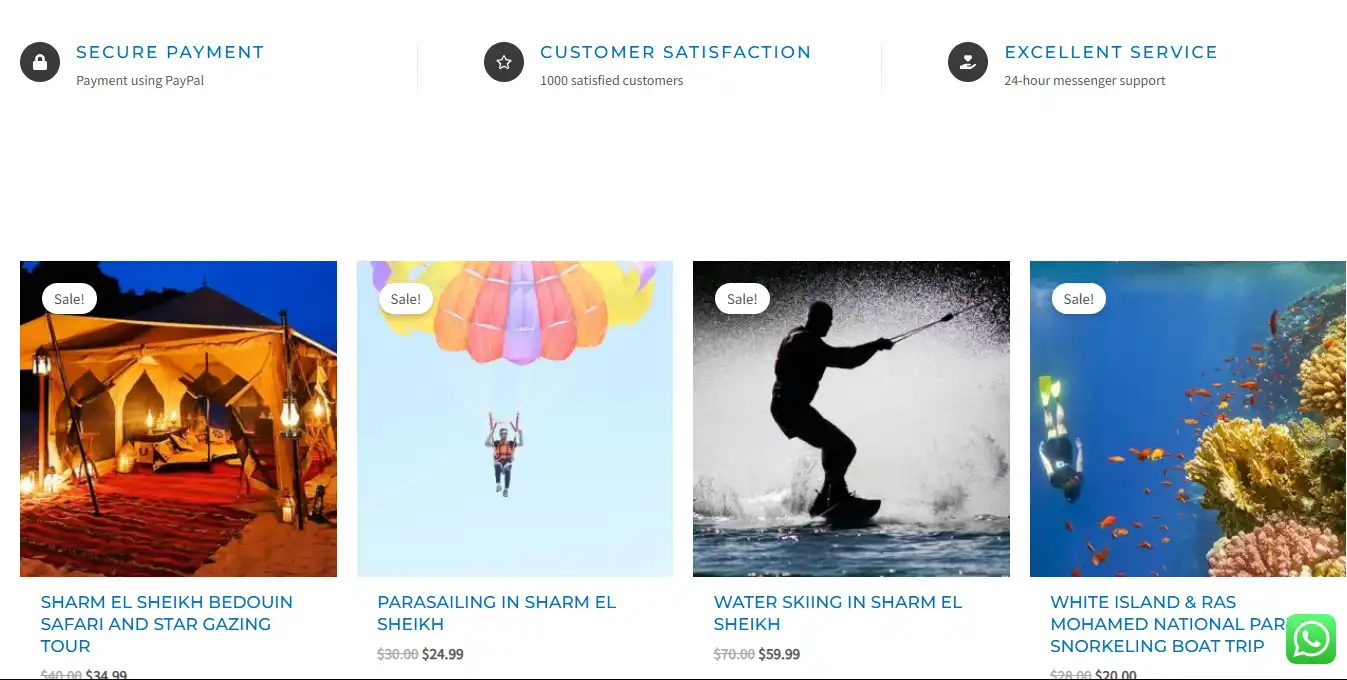1347x680 pixels.
Task: Click the hand-heart icon beside Excellent Service
Action: pyautogui.click(x=968, y=62)
